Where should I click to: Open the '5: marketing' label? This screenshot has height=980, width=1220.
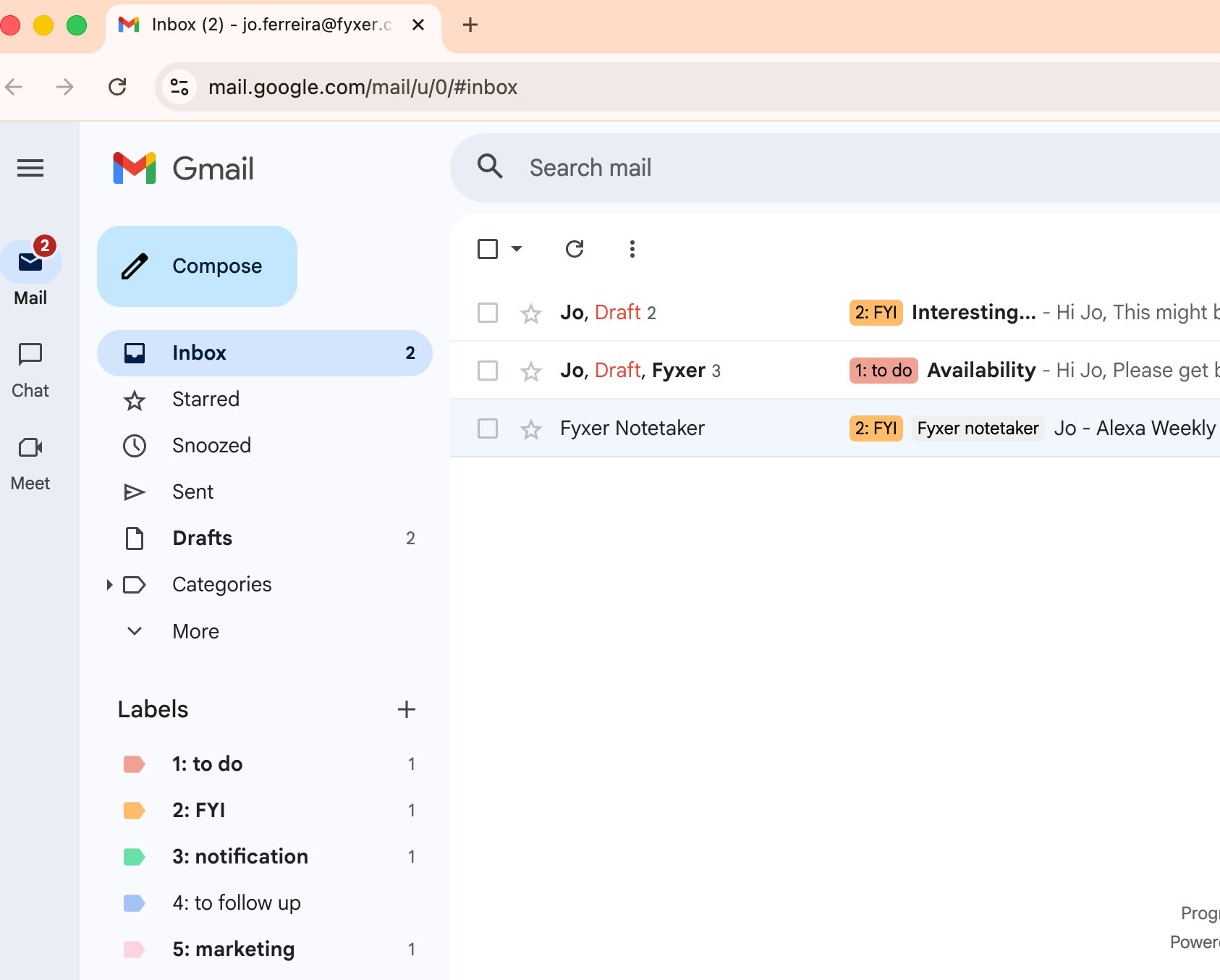coord(265,950)
